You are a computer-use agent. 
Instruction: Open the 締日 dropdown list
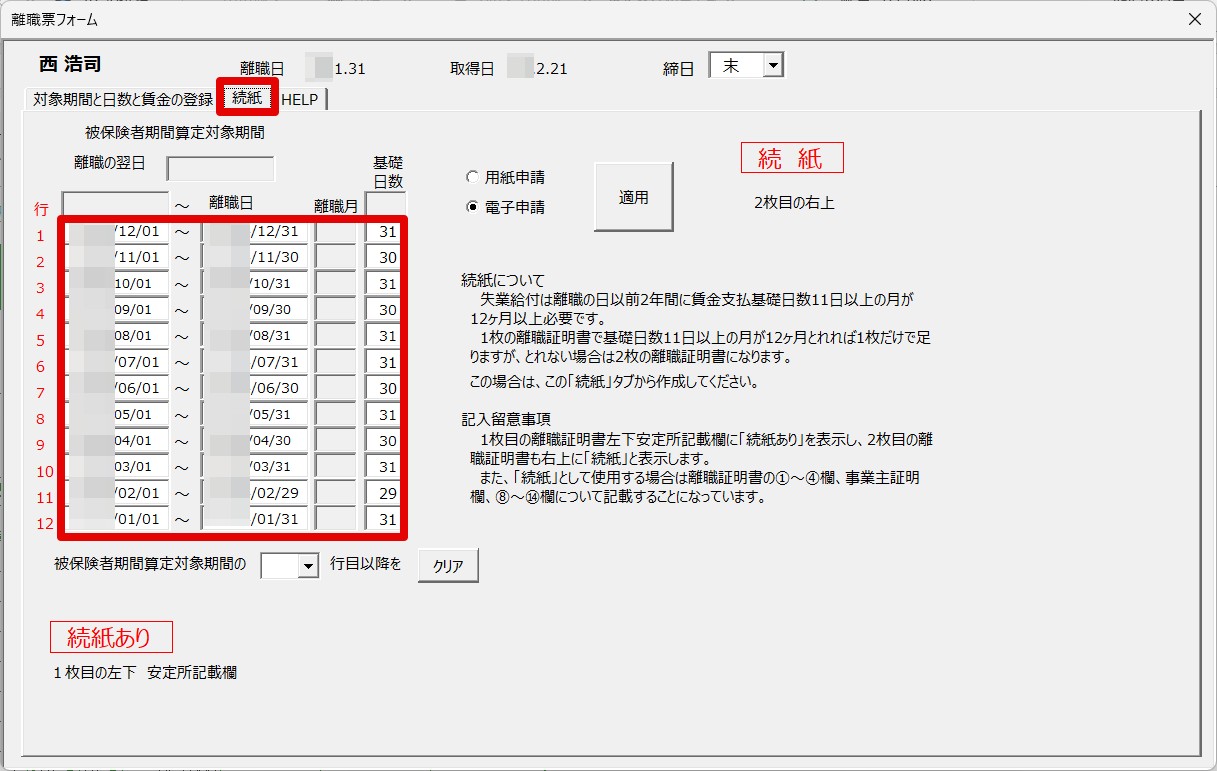tap(773, 66)
